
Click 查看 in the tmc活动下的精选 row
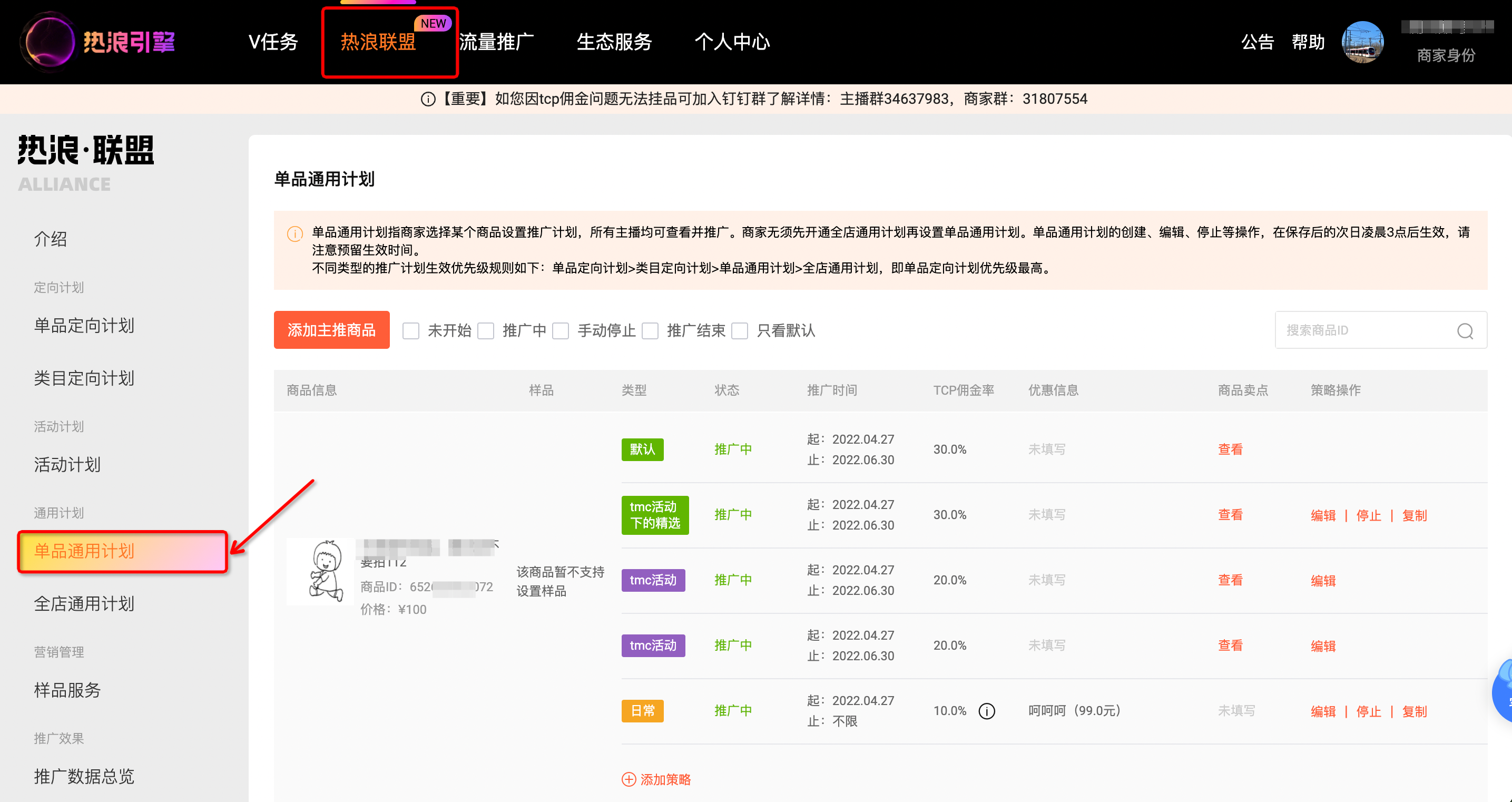pos(1230,514)
